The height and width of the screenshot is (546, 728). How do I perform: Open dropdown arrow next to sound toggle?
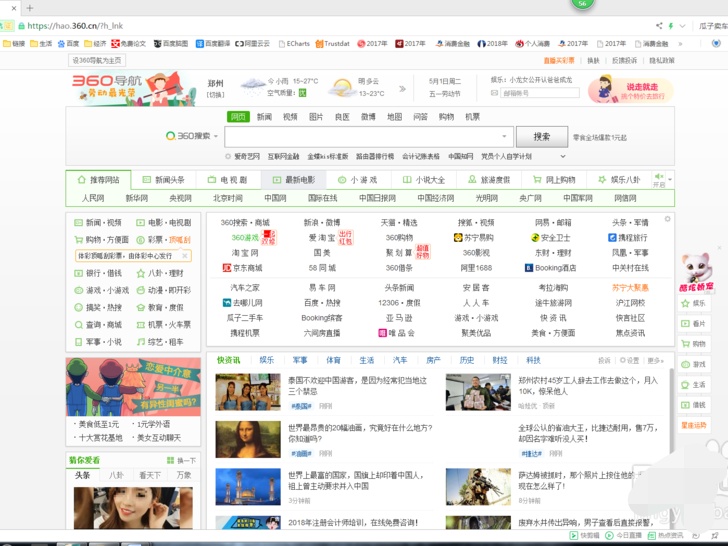coord(670,179)
